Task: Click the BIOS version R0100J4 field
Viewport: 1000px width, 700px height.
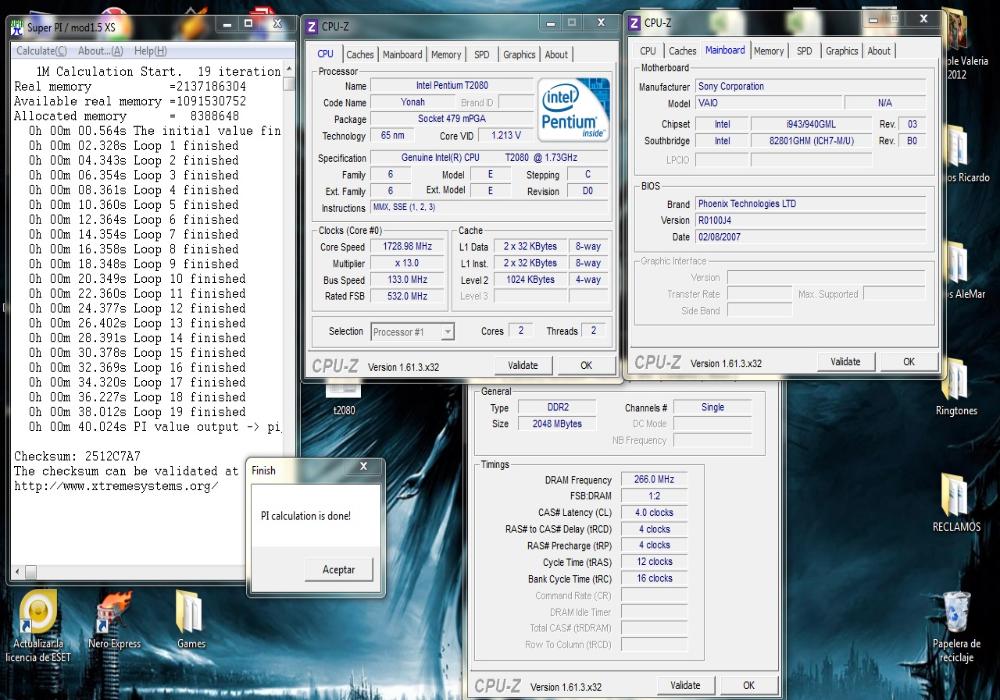Action: click(810, 221)
